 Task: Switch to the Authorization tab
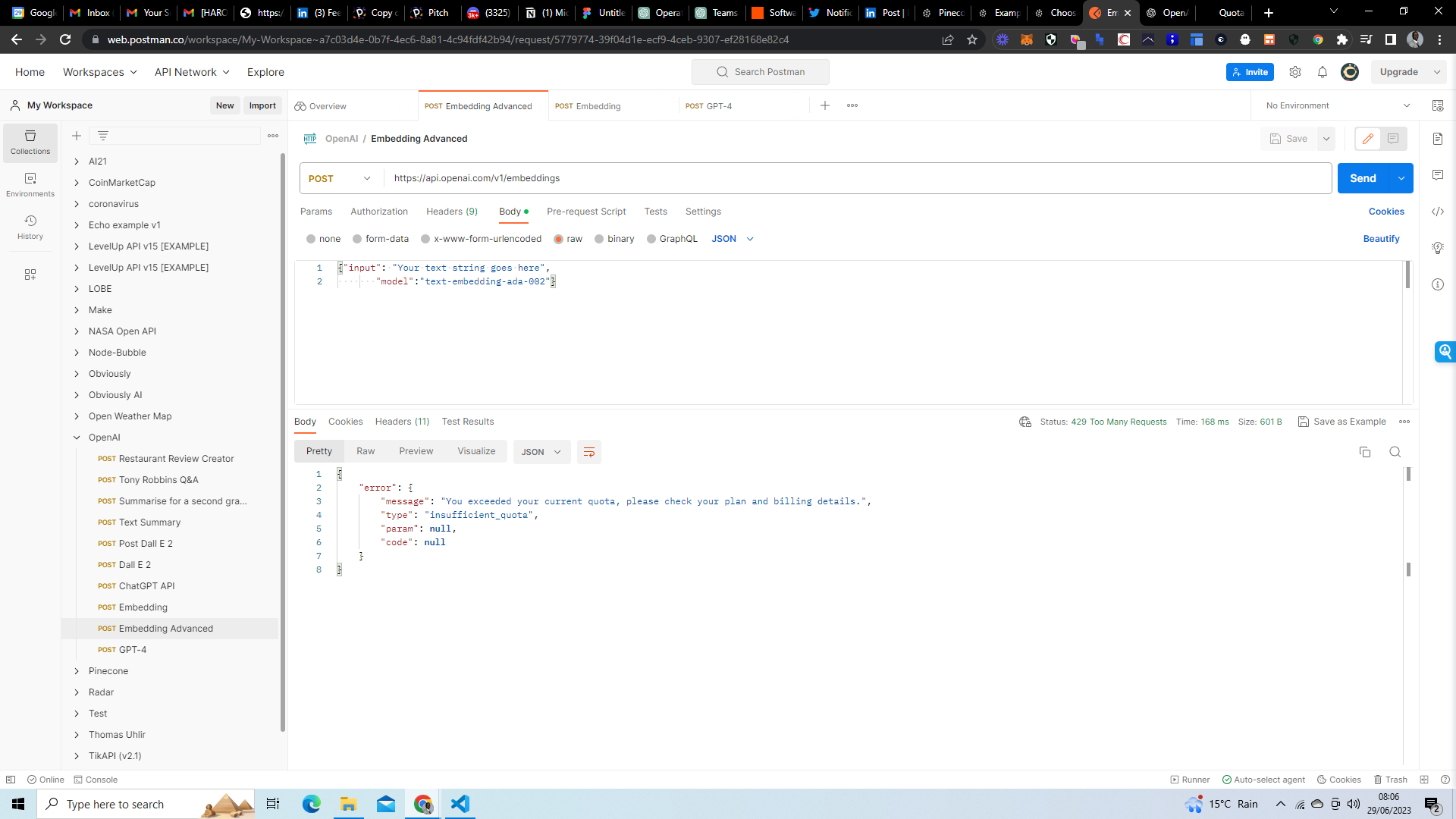tap(379, 212)
